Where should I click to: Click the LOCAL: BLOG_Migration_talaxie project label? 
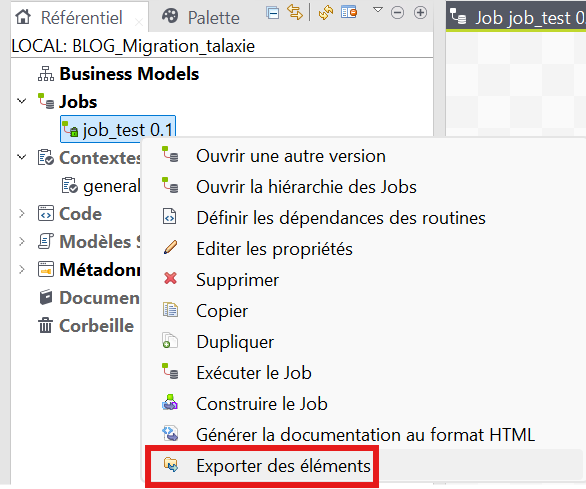133,46
